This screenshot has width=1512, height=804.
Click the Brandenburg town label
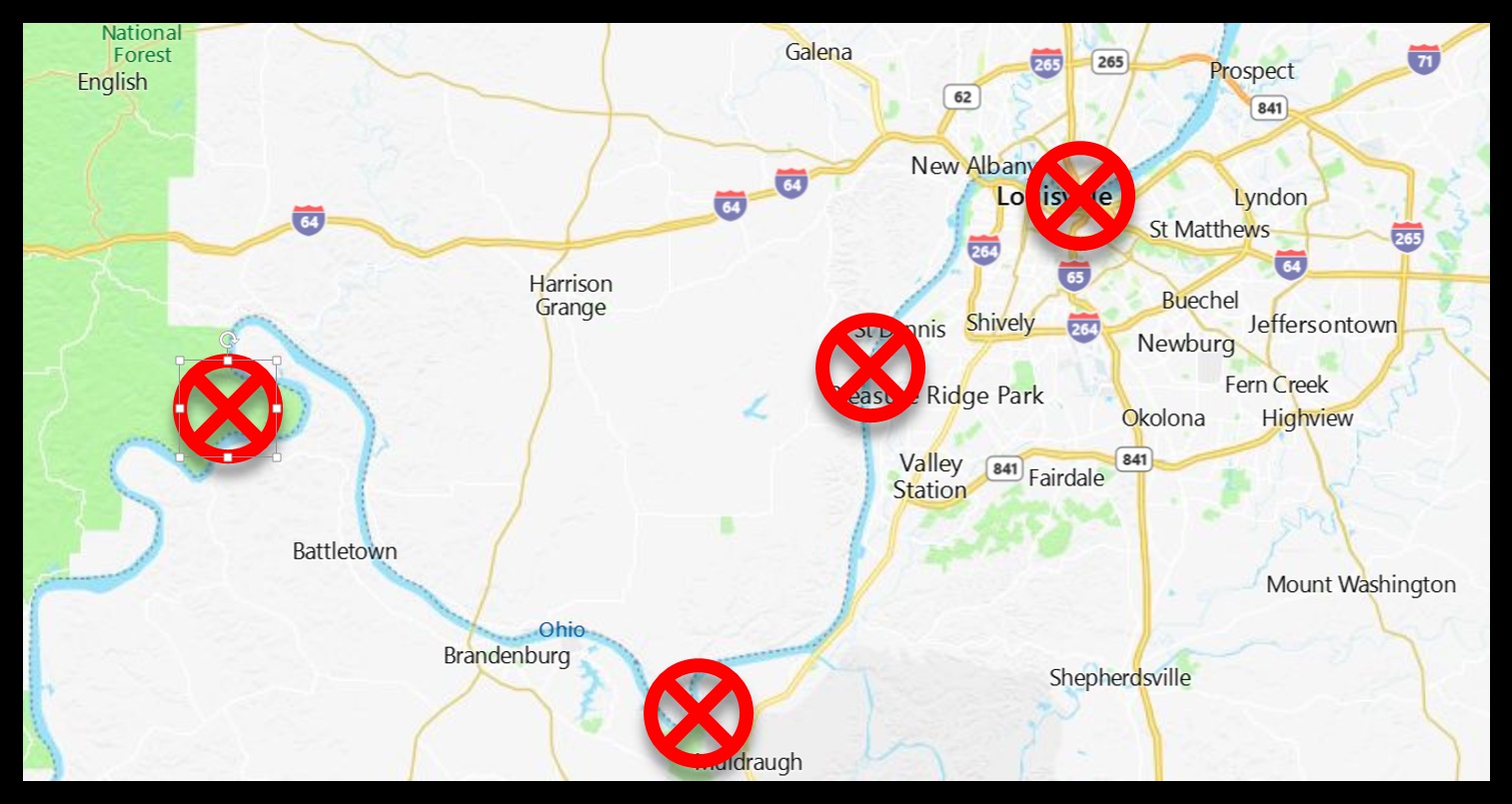(507, 656)
